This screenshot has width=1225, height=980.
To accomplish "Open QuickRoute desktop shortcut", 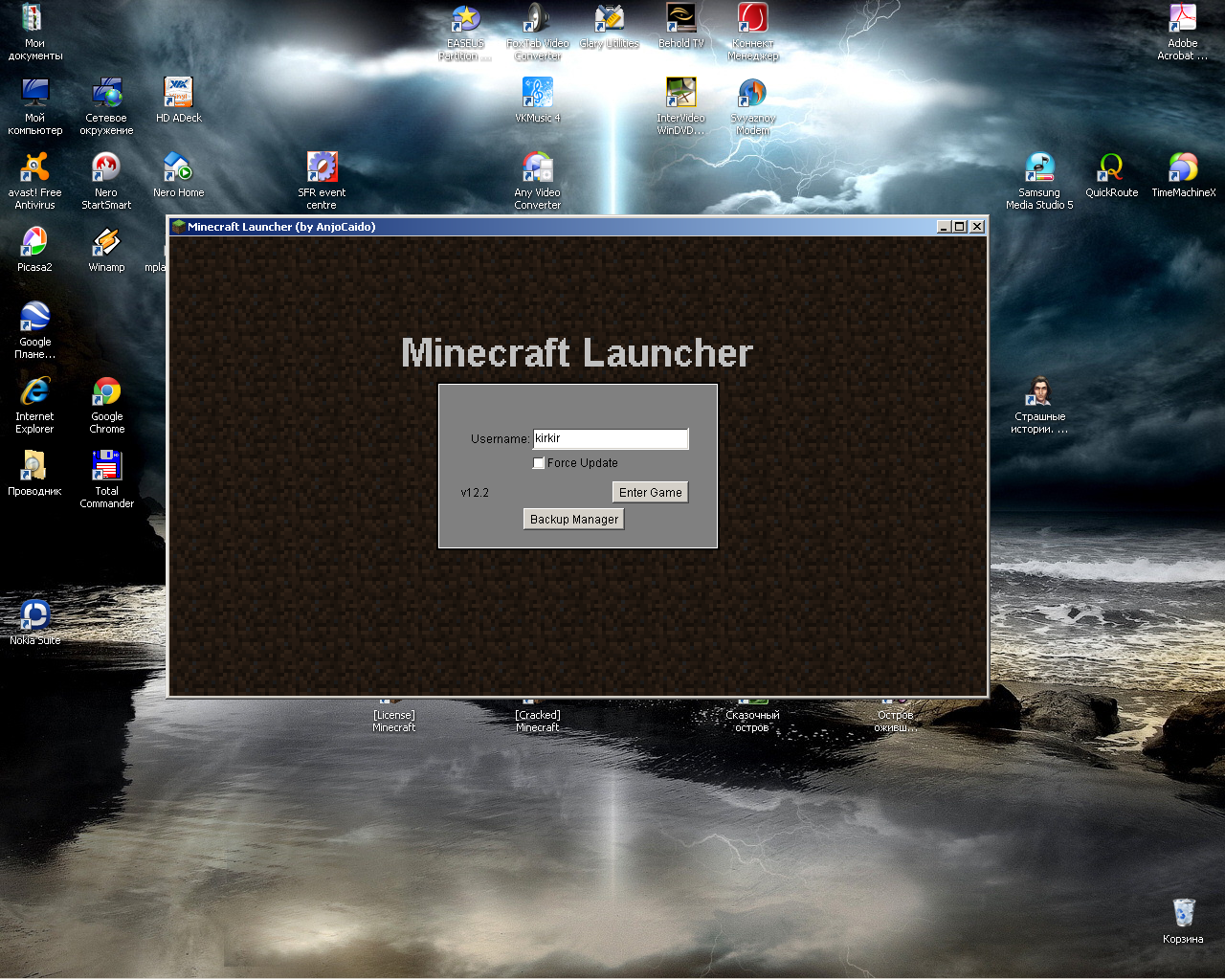I will click(1111, 175).
